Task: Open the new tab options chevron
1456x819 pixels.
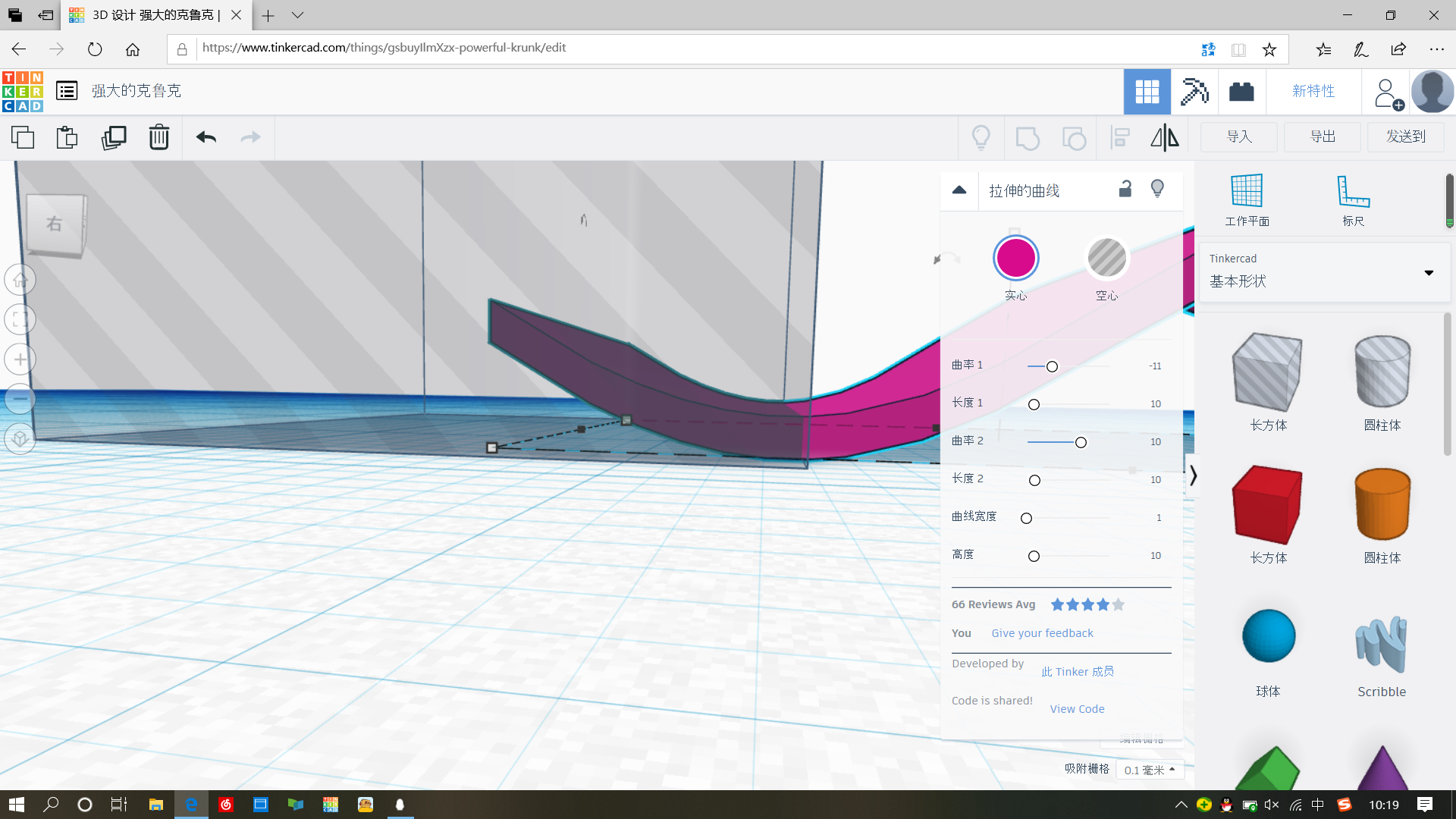Action: [297, 15]
